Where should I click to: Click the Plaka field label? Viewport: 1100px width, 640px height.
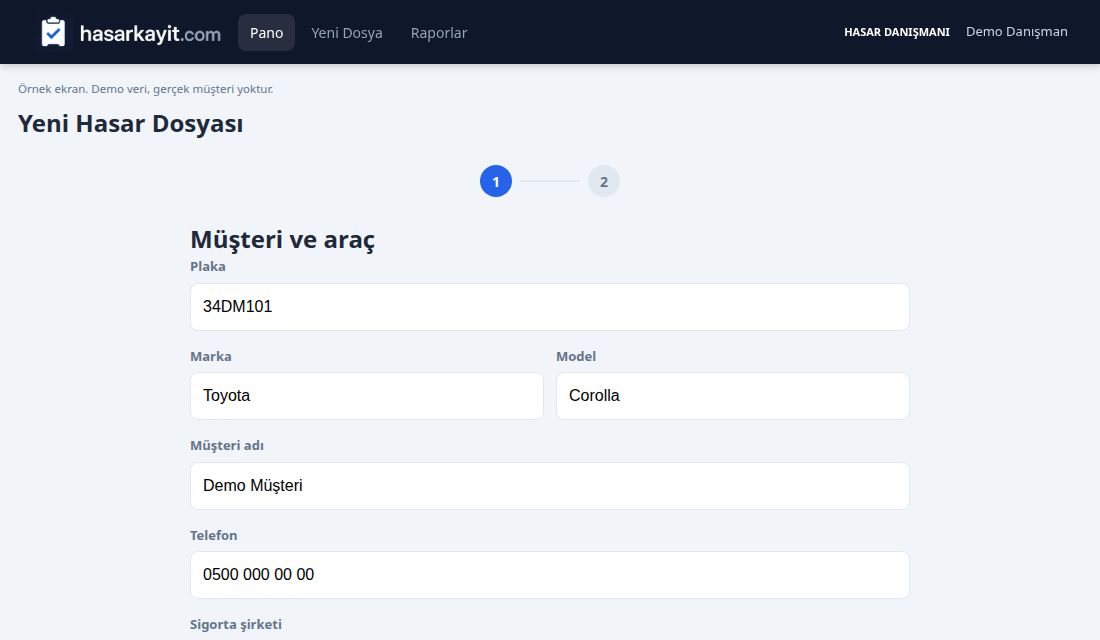208,267
